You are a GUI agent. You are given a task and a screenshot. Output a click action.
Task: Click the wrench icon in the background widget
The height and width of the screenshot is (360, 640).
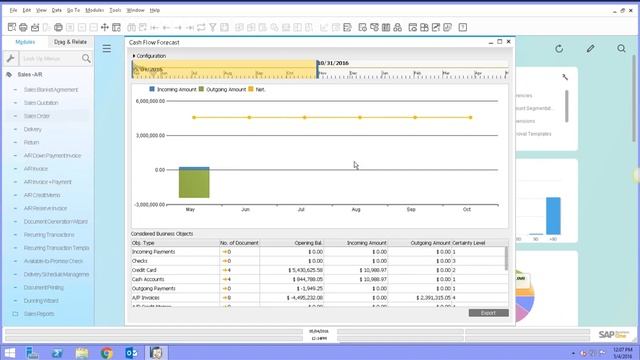pyautogui.click(x=565, y=77)
